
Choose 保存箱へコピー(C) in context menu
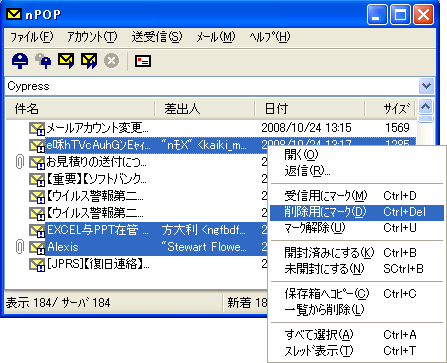[357, 294]
